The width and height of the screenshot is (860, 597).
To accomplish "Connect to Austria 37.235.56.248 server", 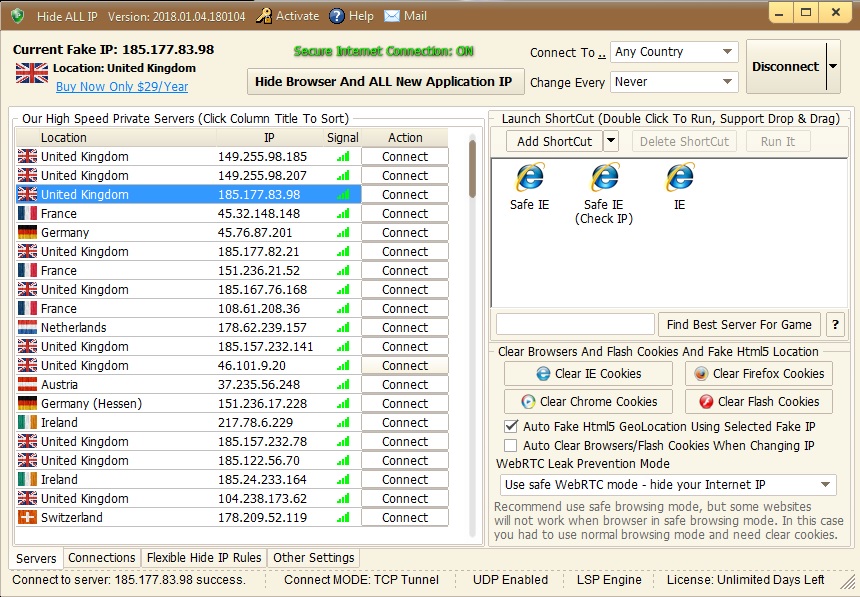I will tap(405, 385).
